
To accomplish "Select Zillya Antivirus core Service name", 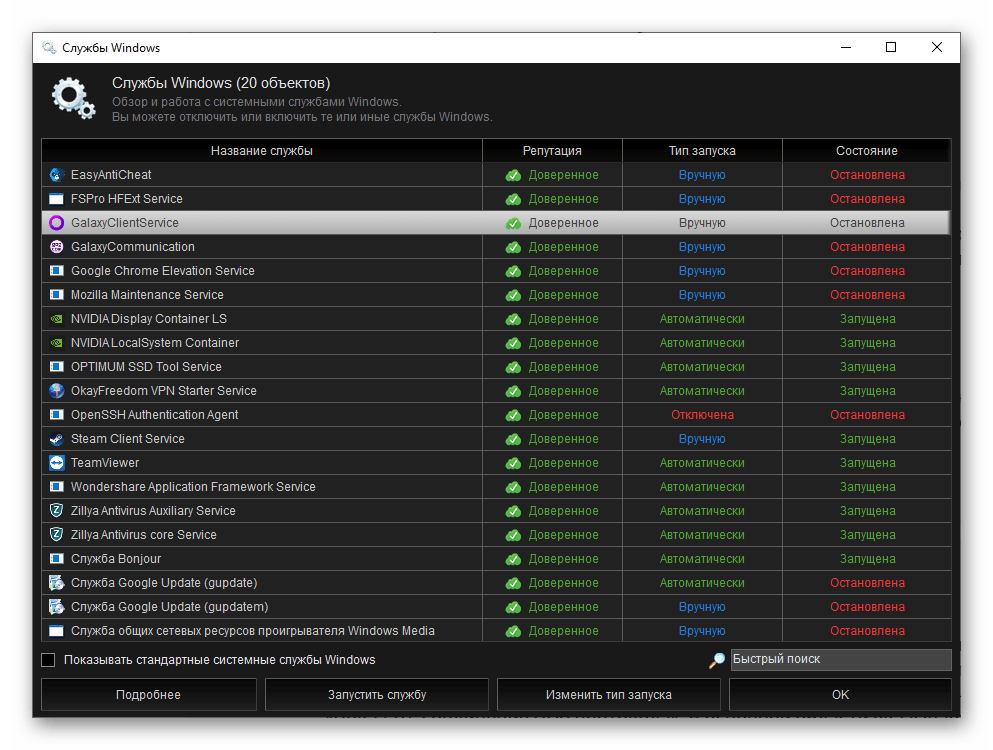I will 144,535.
